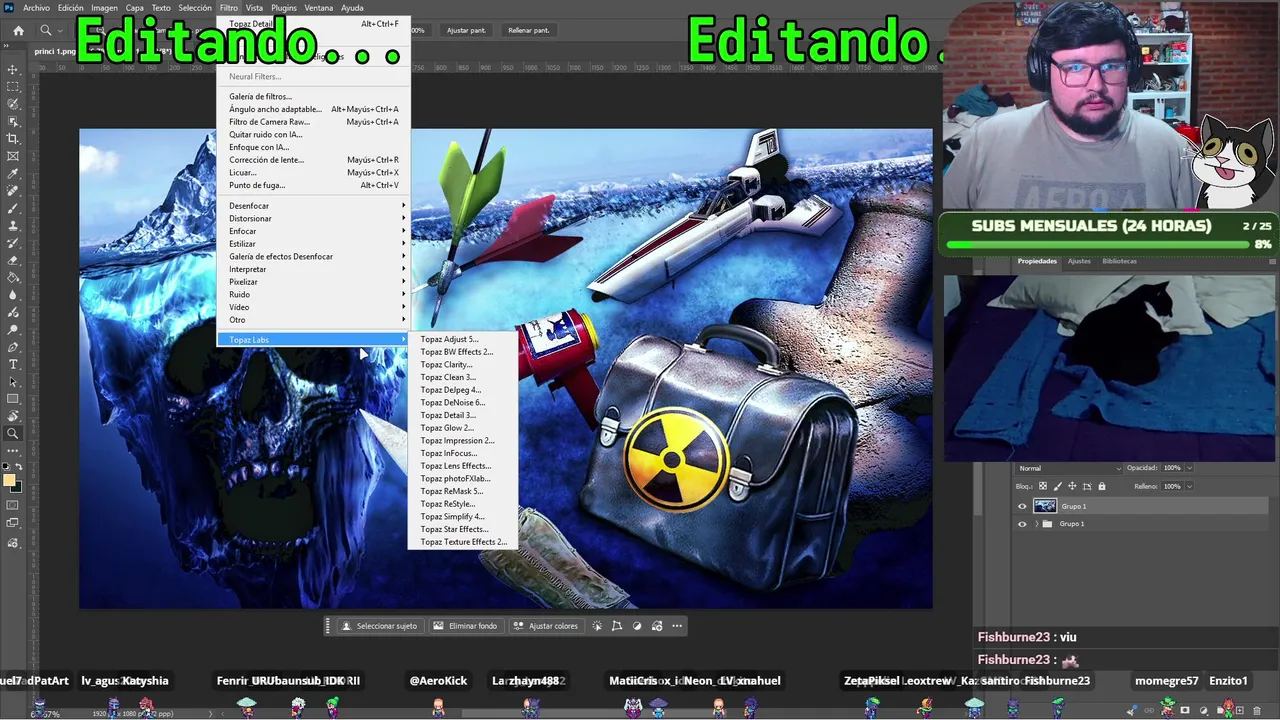Select the Eyedropper tool
Viewport: 1280px width, 720px height.
[13, 173]
